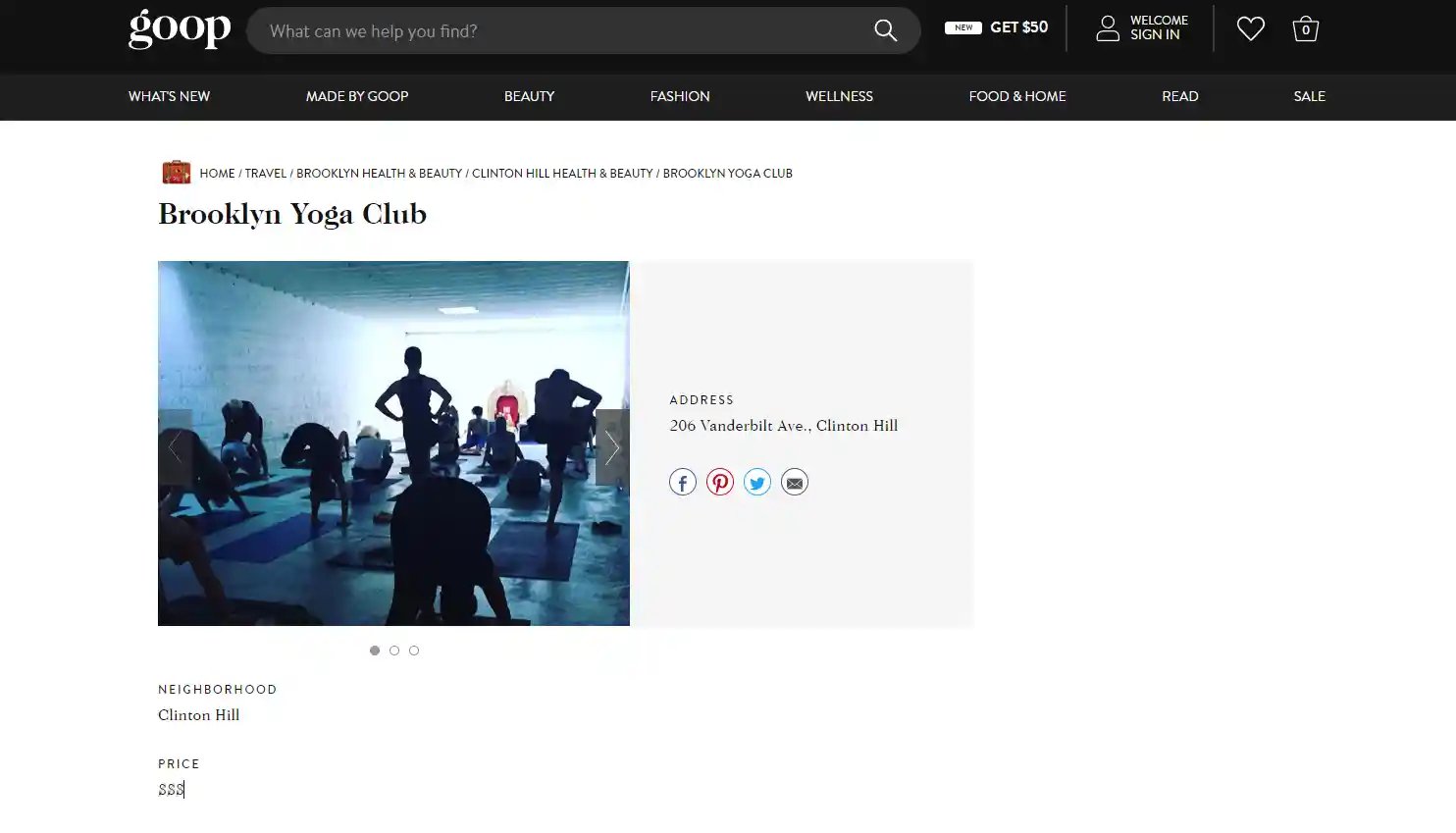Open the Fashion menu
This screenshot has height=833, width=1456.
coord(680,96)
